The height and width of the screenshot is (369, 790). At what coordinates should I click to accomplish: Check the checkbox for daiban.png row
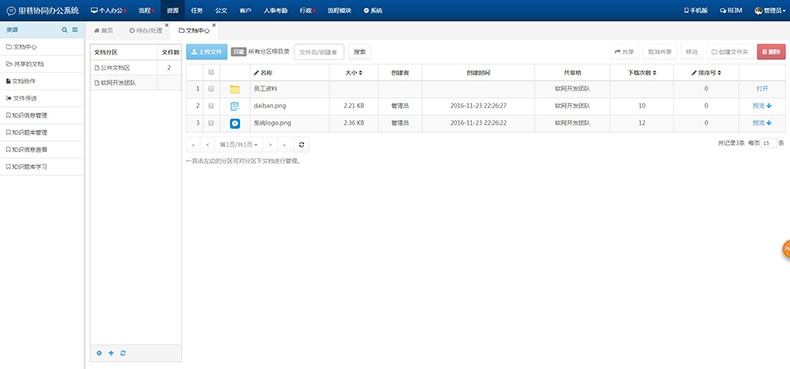(211, 106)
